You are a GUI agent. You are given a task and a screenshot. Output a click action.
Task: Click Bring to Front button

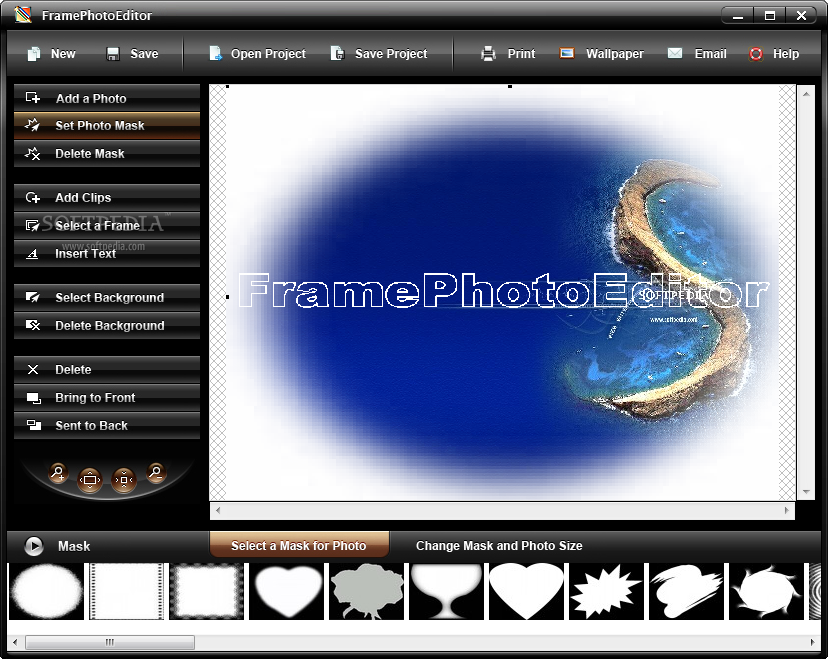(x=107, y=397)
